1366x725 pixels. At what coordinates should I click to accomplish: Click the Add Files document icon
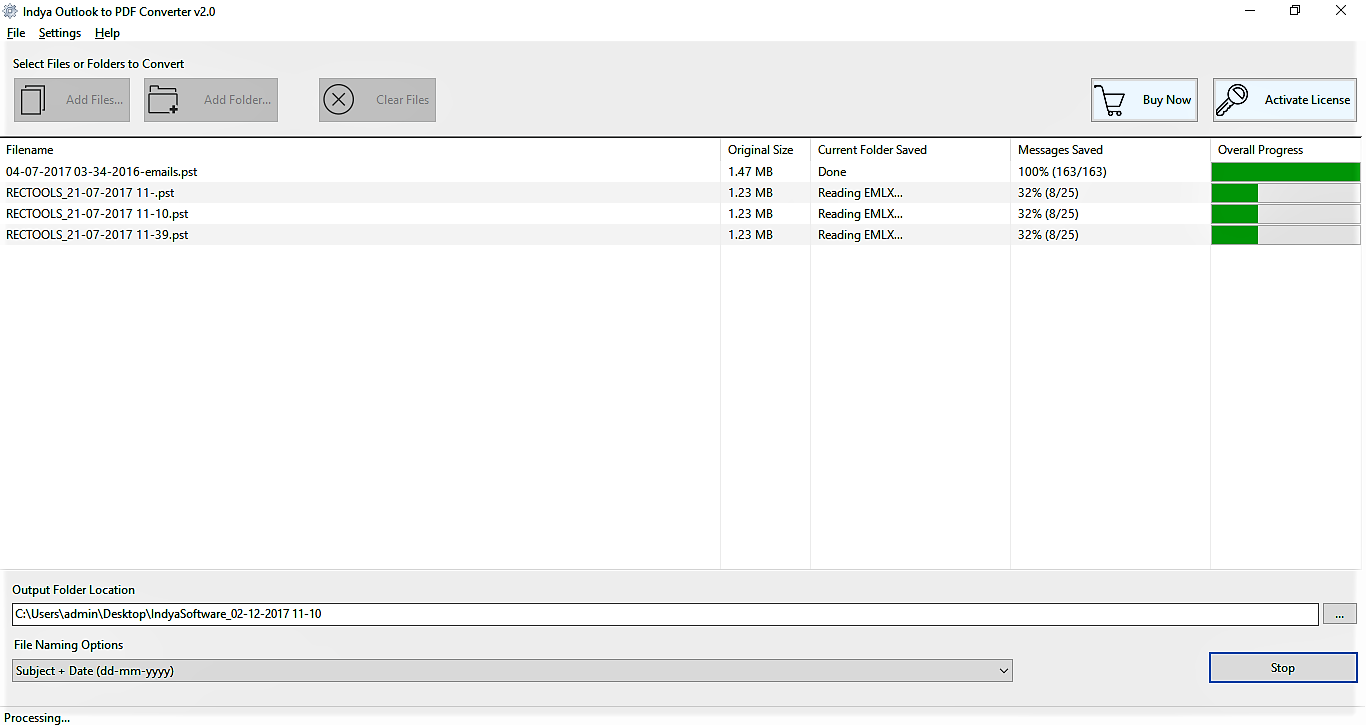click(34, 100)
